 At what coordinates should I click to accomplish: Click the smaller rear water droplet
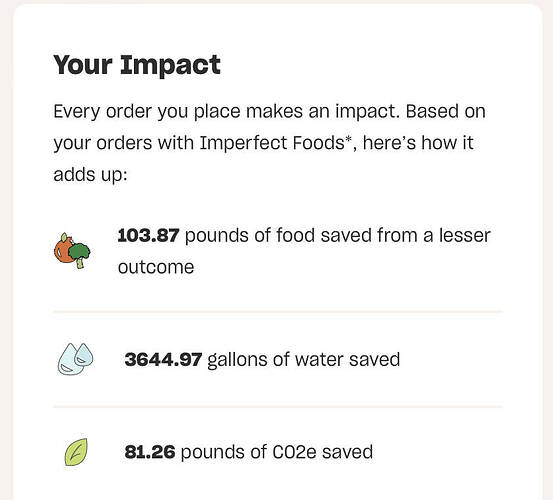(x=85, y=354)
